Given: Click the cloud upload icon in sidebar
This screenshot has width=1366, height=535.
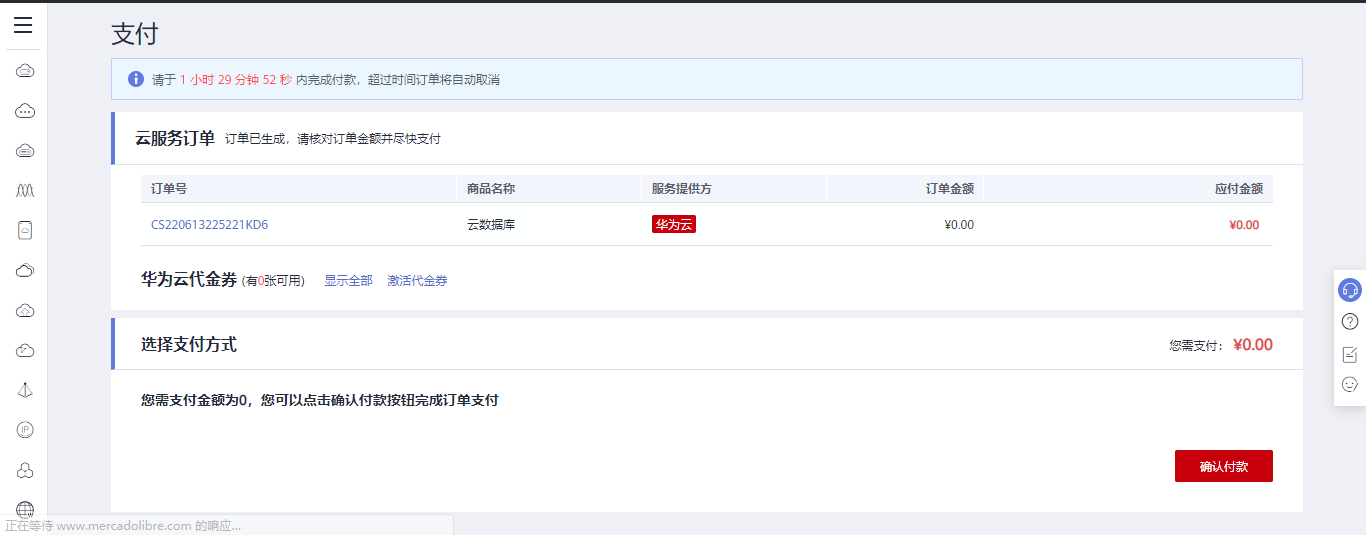Looking at the screenshot, I should click(x=25, y=311).
